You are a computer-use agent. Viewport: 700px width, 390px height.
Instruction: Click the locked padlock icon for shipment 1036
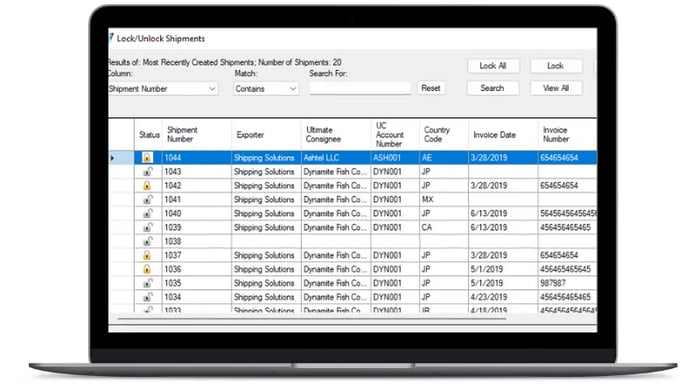pos(147,269)
